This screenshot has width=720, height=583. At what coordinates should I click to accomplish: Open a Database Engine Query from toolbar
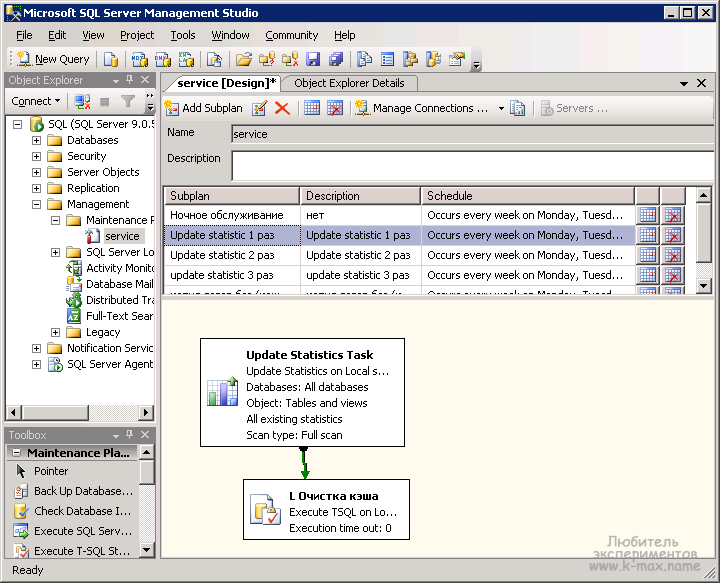(111, 59)
